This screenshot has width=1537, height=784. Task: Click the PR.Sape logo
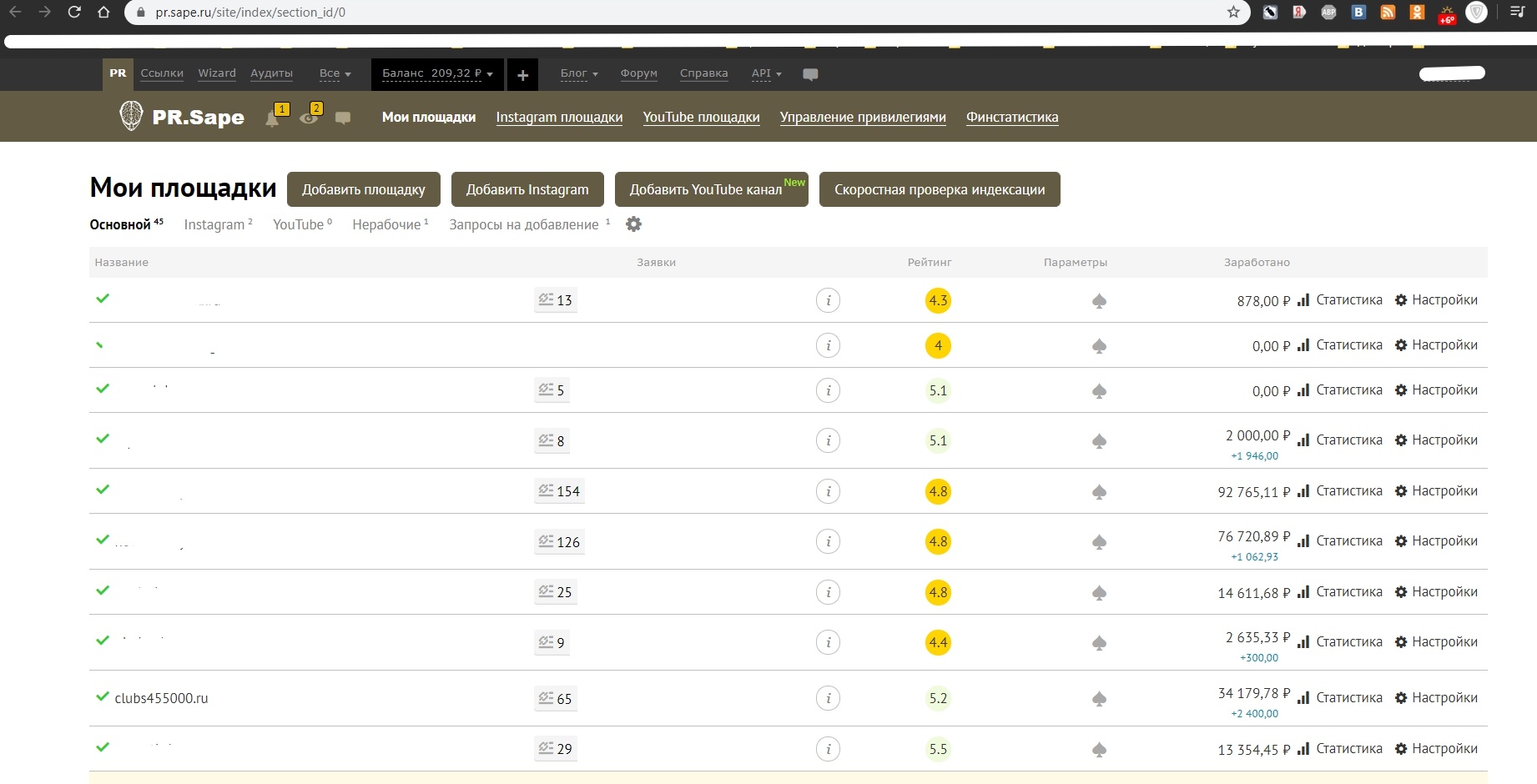tap(183, 116)
